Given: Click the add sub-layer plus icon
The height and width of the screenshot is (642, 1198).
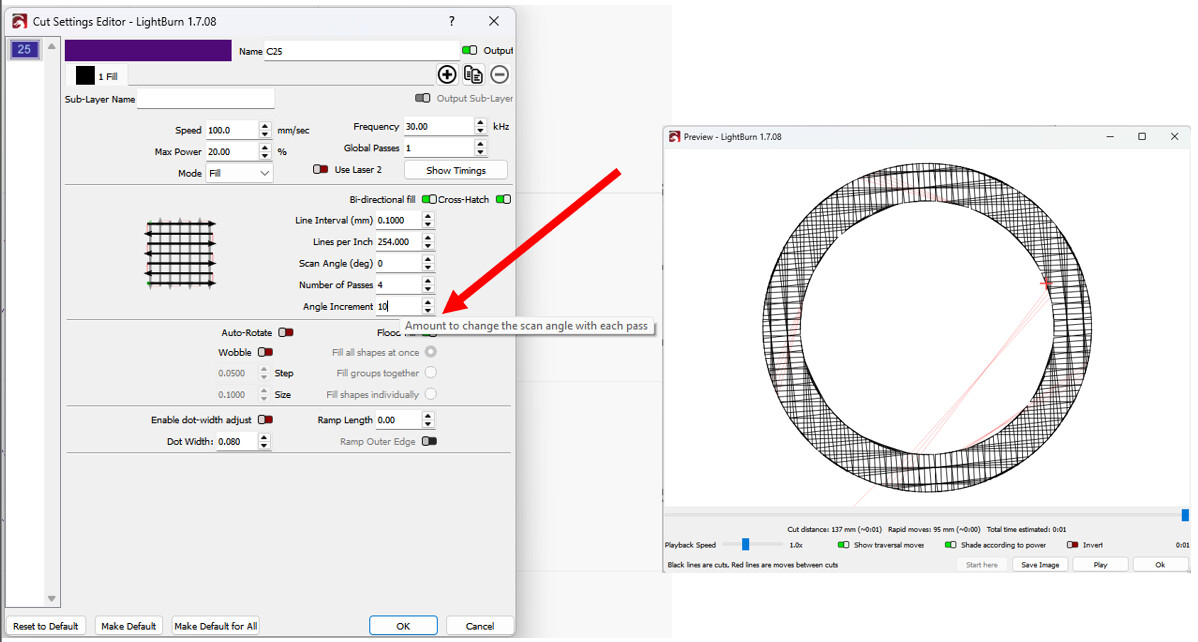Looking at the screenshot, I should pyautogui.click(x=447, y=74).
